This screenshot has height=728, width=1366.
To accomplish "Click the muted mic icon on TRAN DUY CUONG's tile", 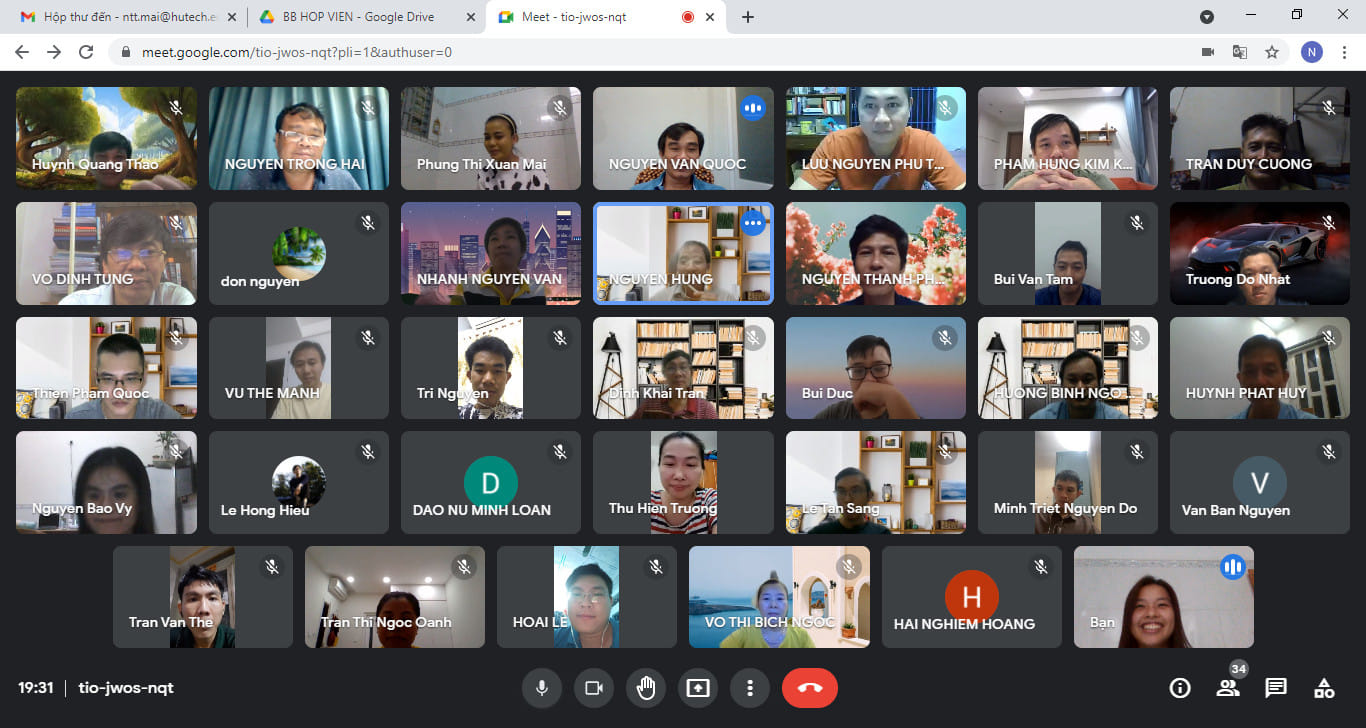I will pos(1329,107).
